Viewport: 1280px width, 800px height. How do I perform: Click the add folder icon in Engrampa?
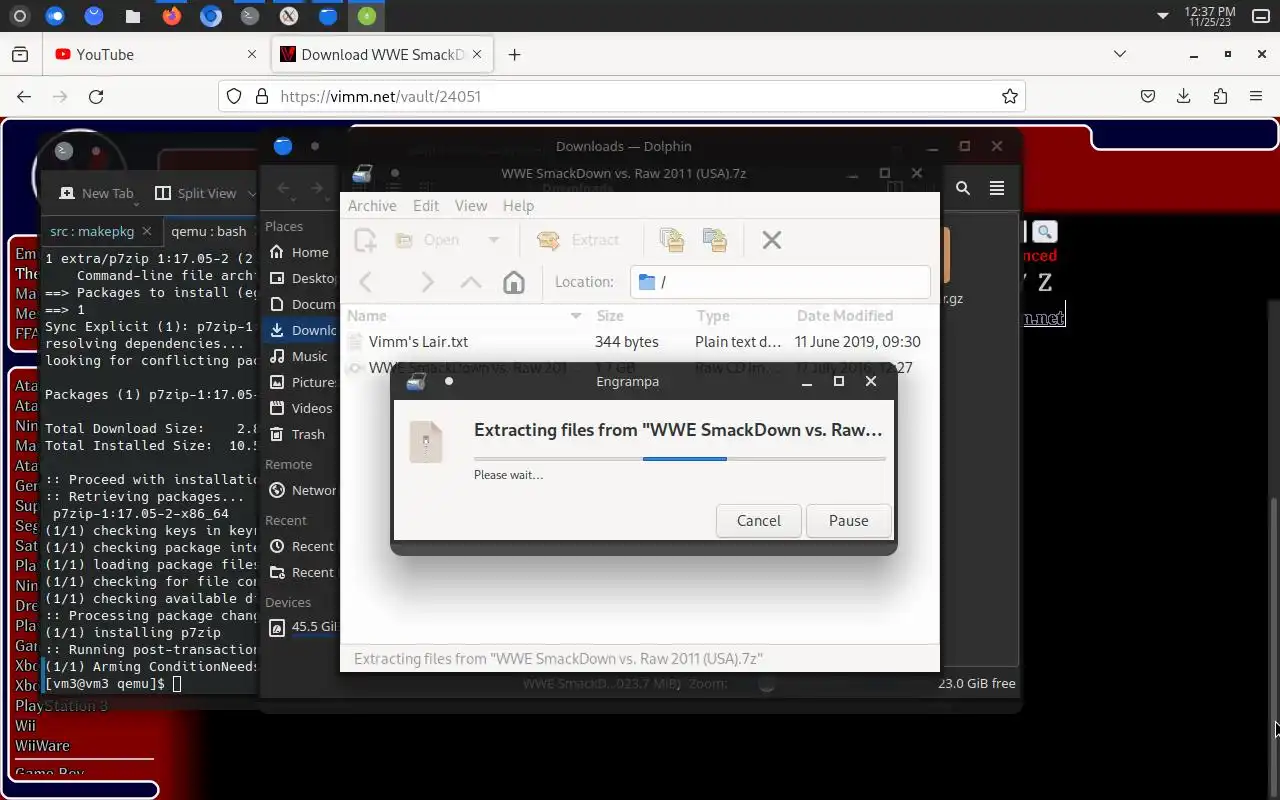[715, 240]
